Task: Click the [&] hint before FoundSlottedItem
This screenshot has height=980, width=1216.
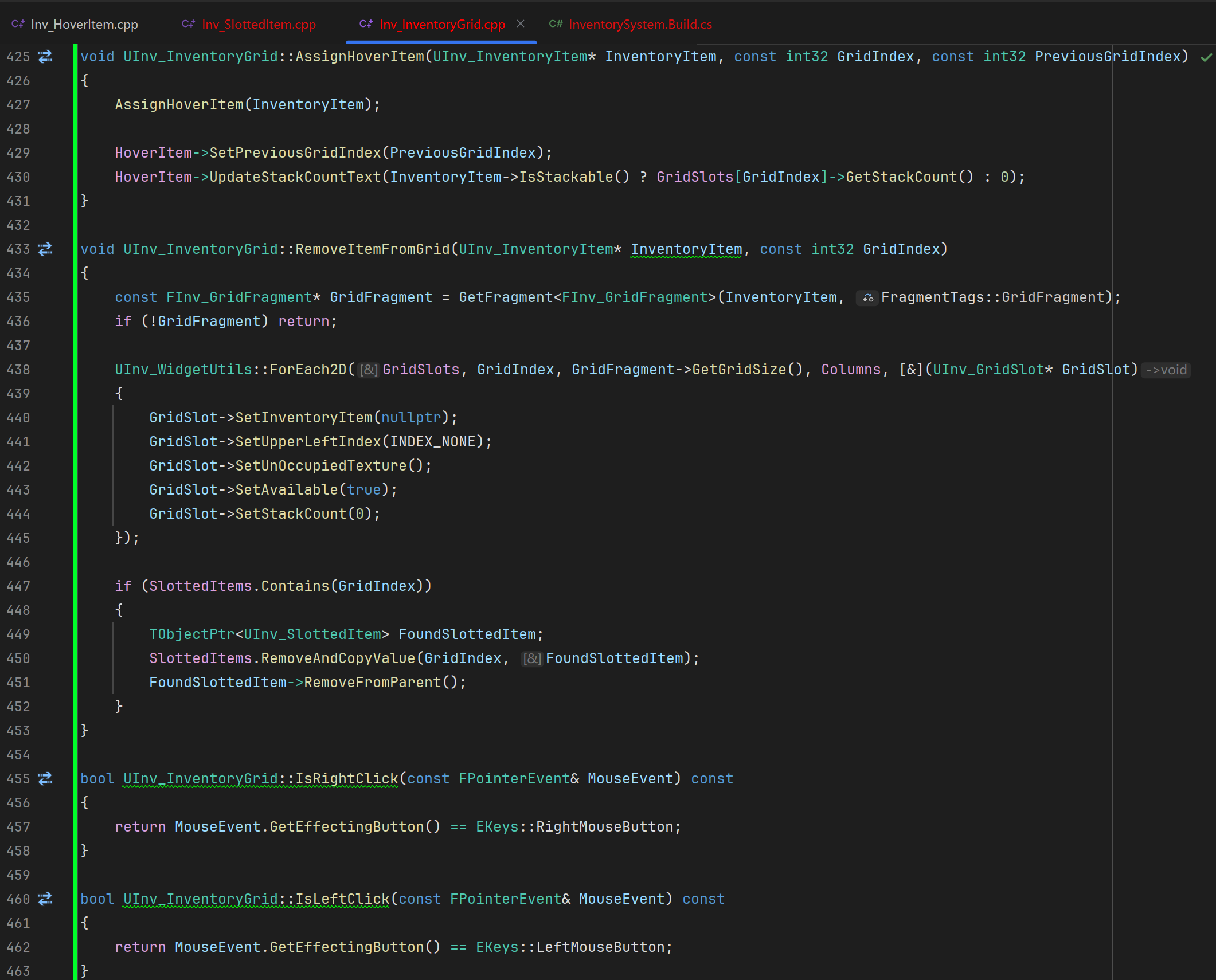Action: pos(531,659)
